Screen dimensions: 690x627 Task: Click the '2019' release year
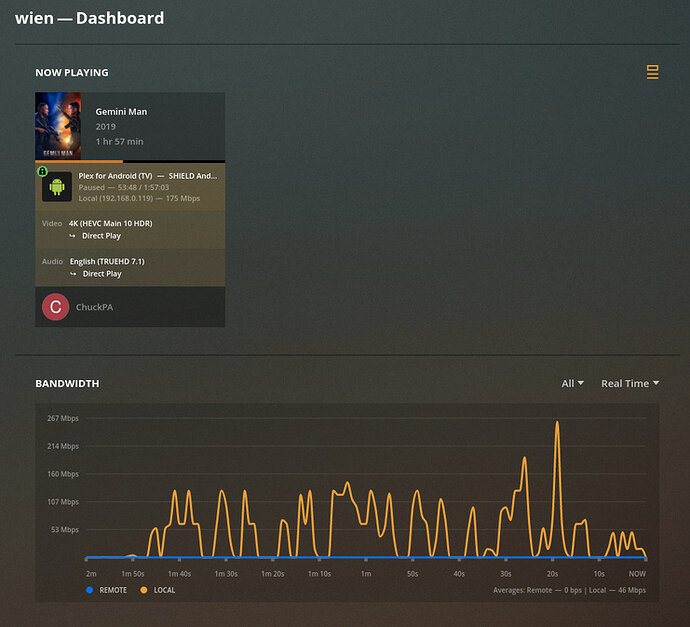pos(106,127)
